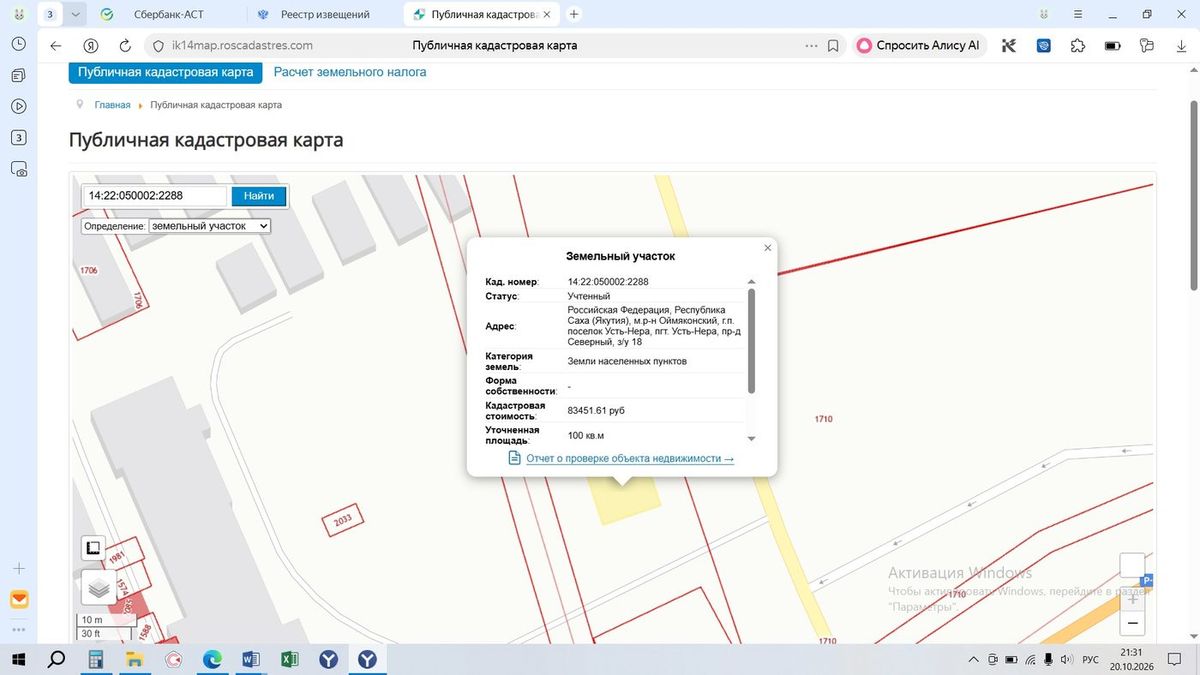The height and width of the screenshot is (675, 1200).
Task: Click parcel label 2033 on map
Action: (x=343, y=520)
